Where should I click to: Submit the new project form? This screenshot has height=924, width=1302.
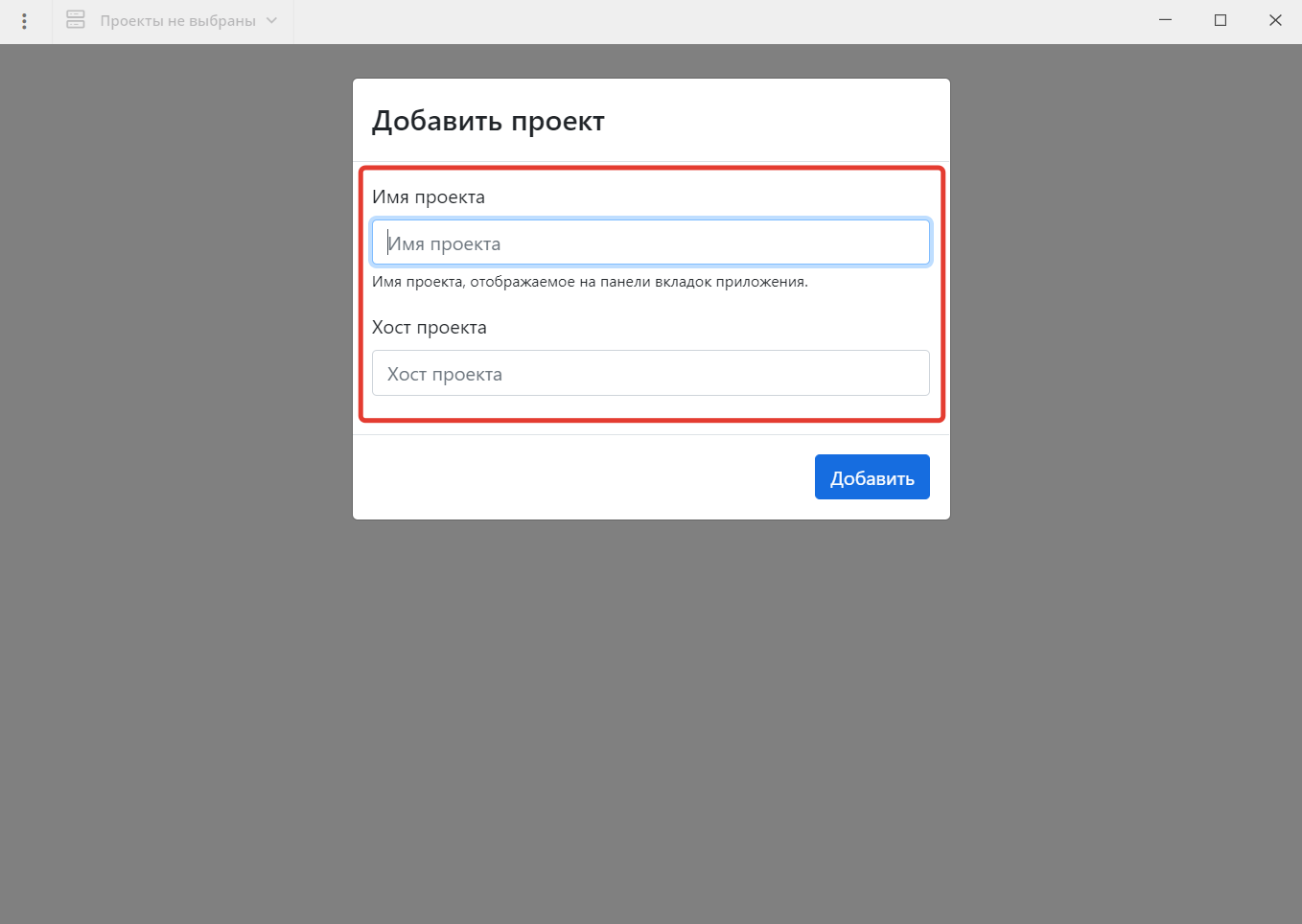[x=872, y=476]
